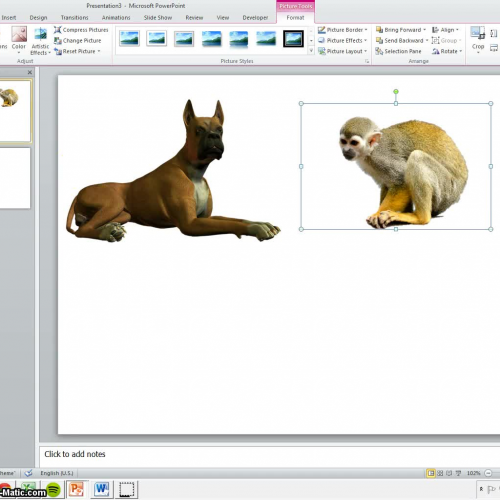500x500 pixels.
Task: Open Word from the taskbar
Action: 102,489
